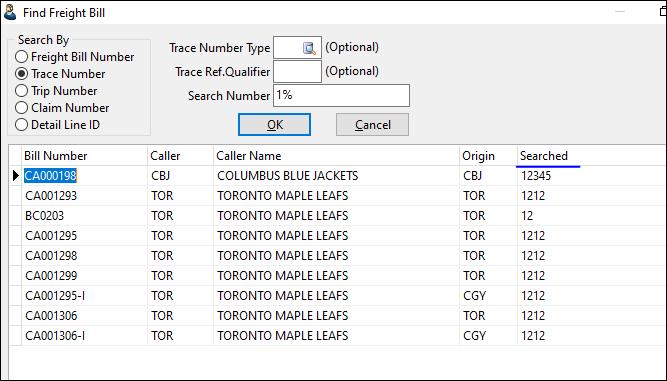Viewport: 667px width, 381px height.
Task: Sort by the Bill Number column header
Action: pos(84,156)
